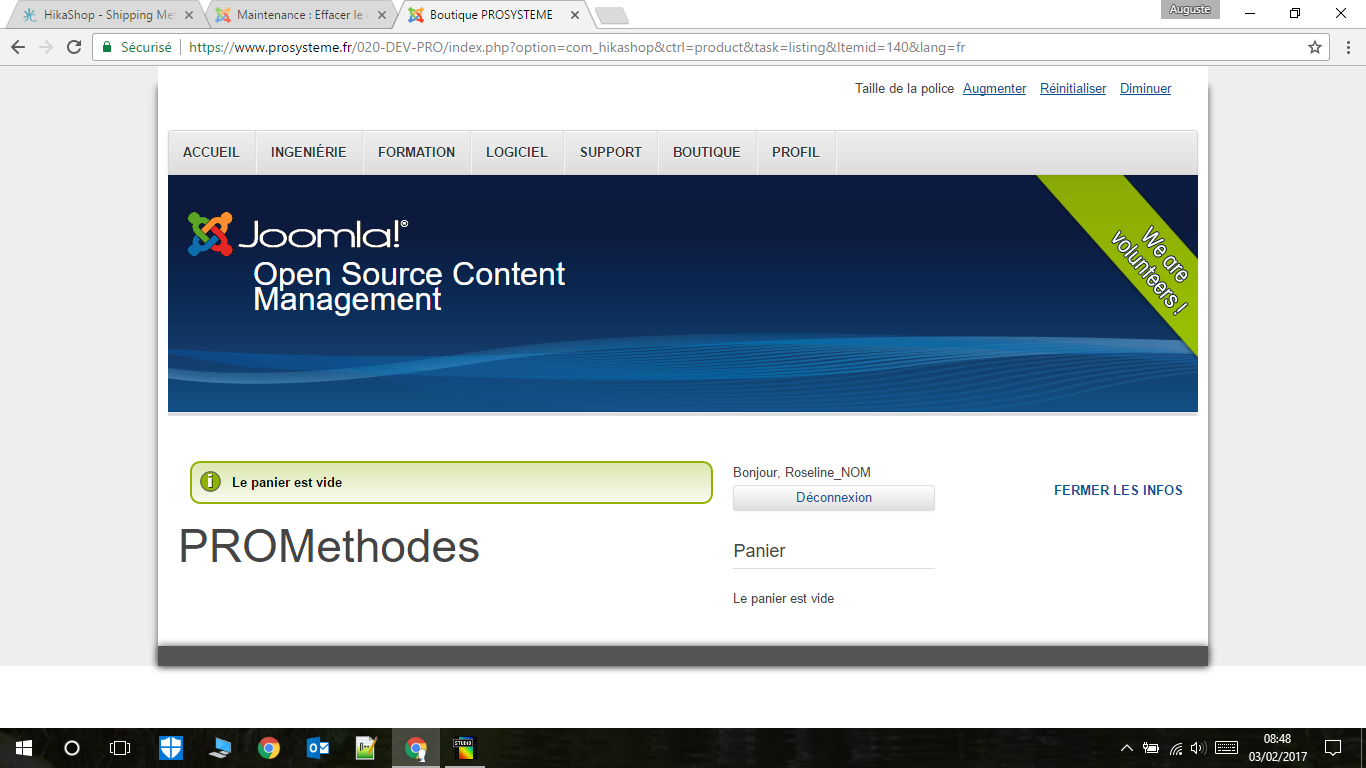Reload the page with the refresh icon
Image resolution: width=1366 pixels, height=768 pixels.
[73, 47]
